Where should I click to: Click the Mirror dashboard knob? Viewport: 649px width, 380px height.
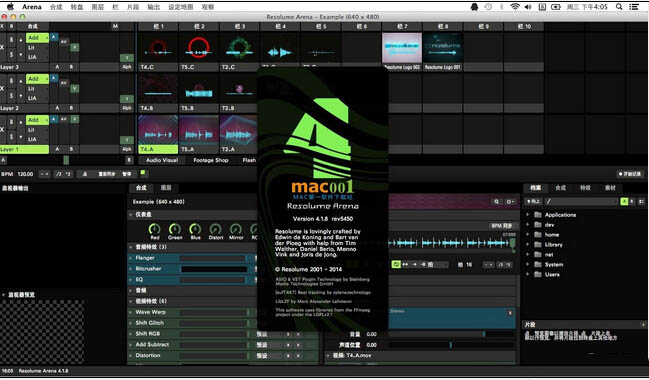pyautogui.click(x=236, y=228)
